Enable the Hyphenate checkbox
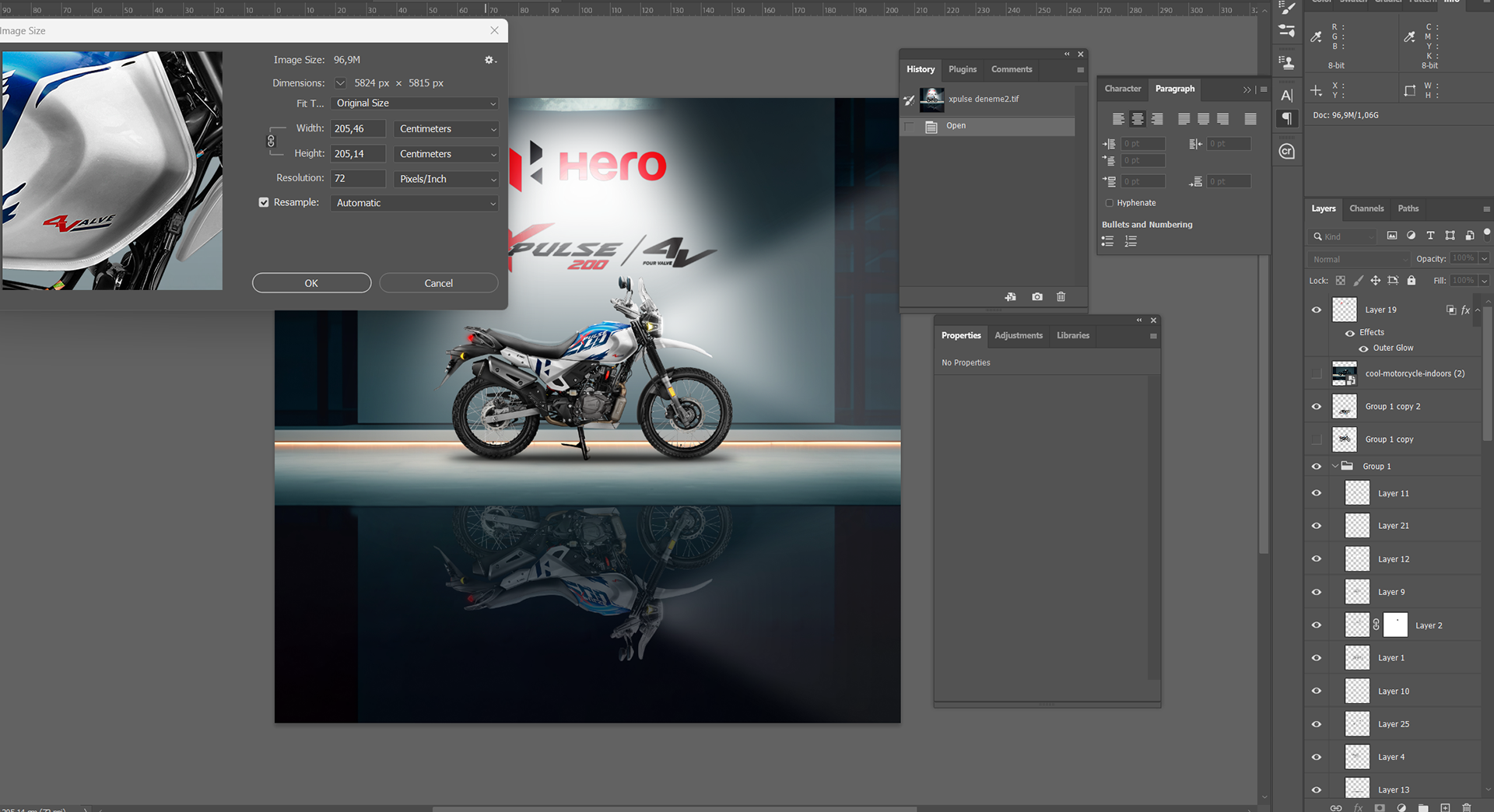The height and width of the screenshot is (812, 1494). point(1110,203)
